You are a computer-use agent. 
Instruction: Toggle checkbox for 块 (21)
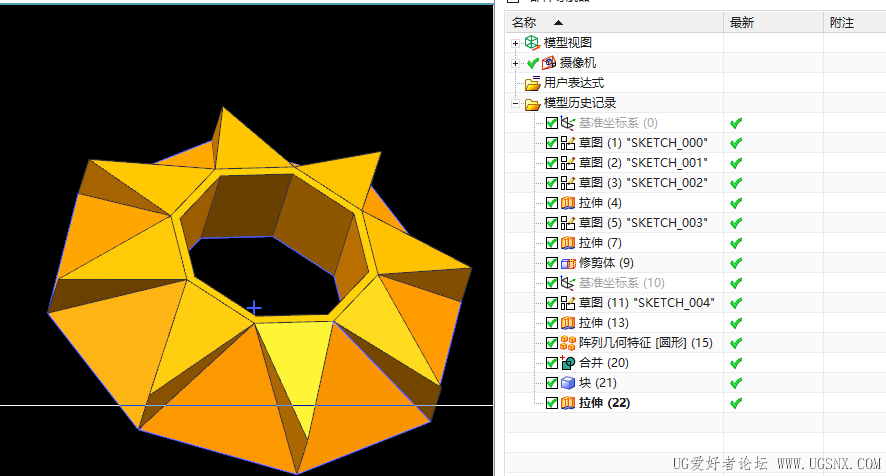click(x=552, y=383)
